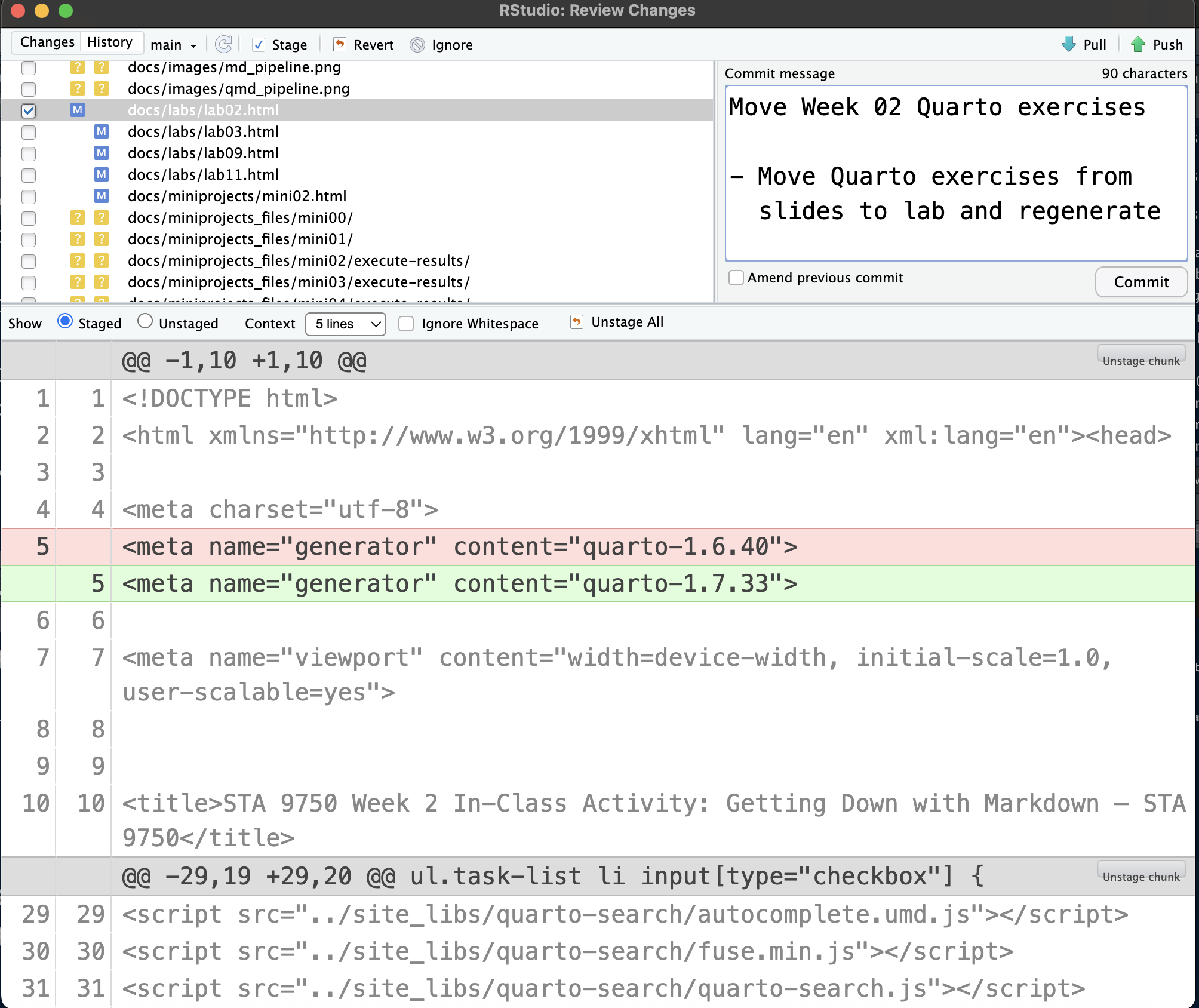Open the Context 5 lines dropdown
The image size is (1199, 1008).
click(x=346, y=324)
